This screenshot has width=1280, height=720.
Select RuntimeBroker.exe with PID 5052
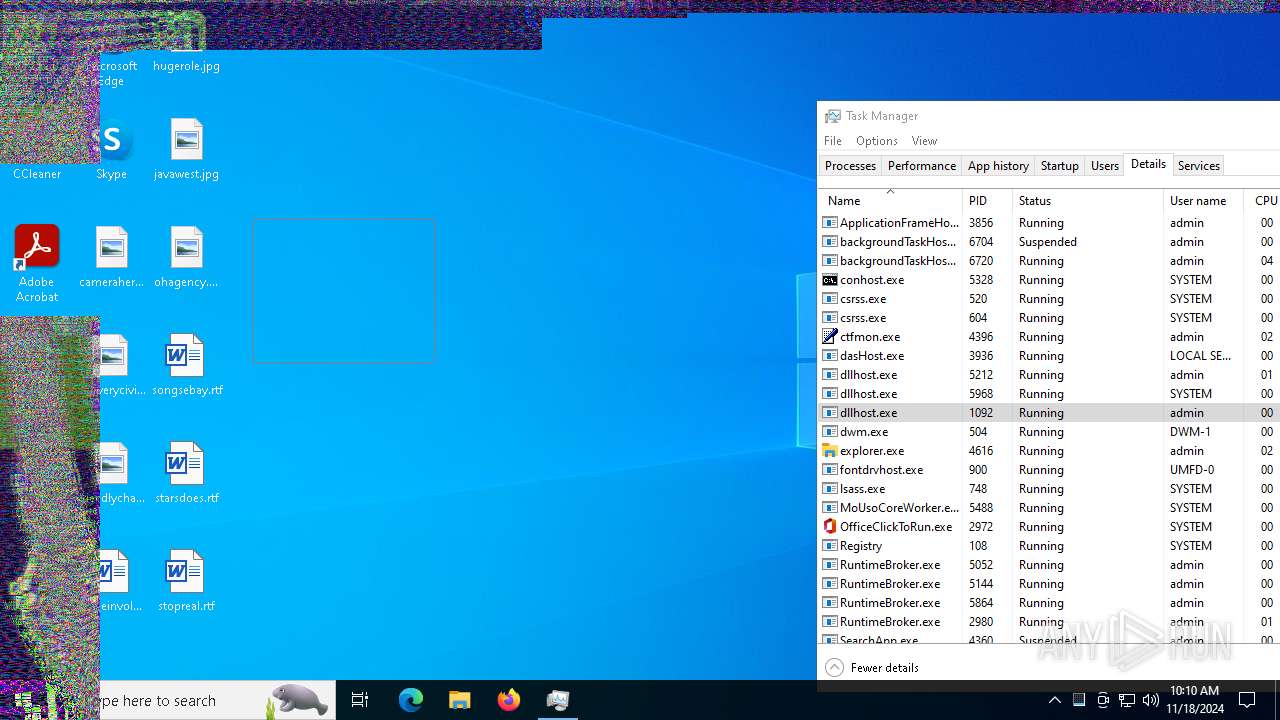tap(1049, 565)
